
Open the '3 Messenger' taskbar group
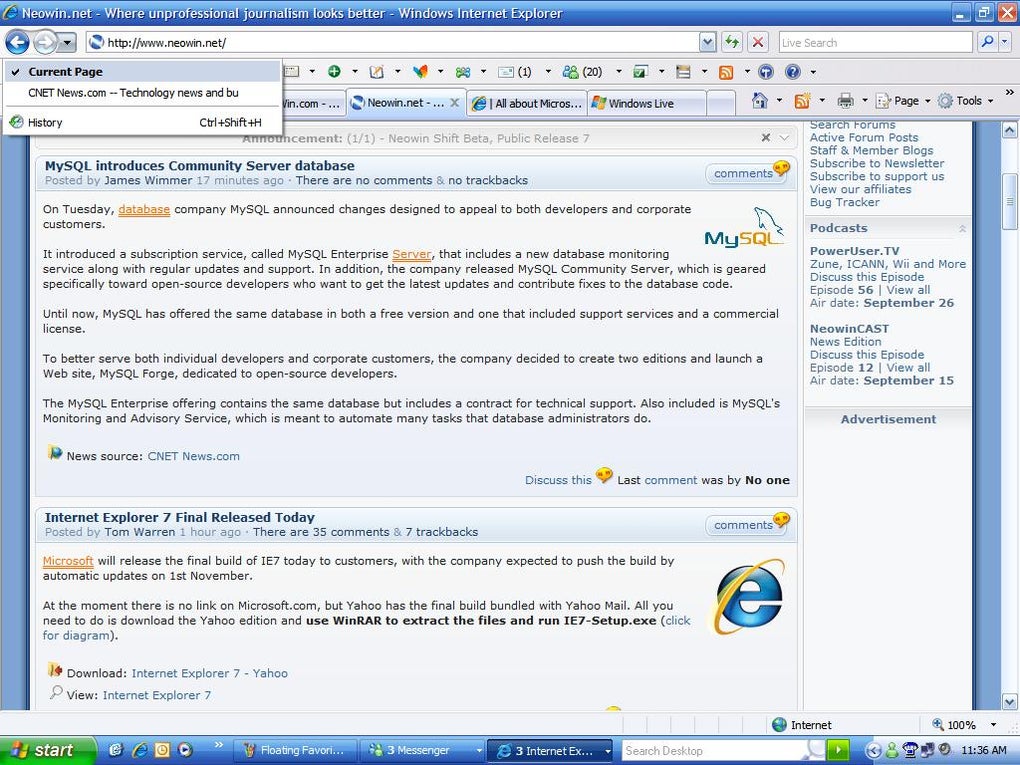[x=423, y=750]
